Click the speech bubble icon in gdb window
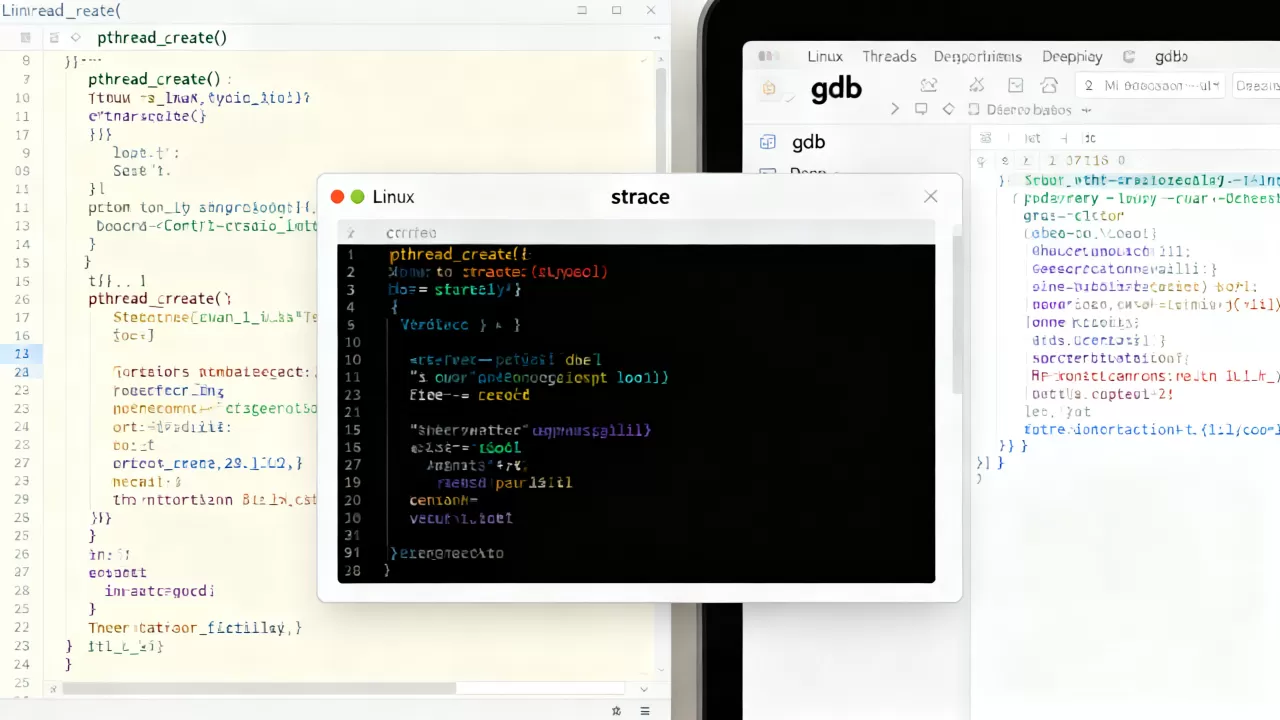The height and width of the screenshot is (720, 1280). 921,109
